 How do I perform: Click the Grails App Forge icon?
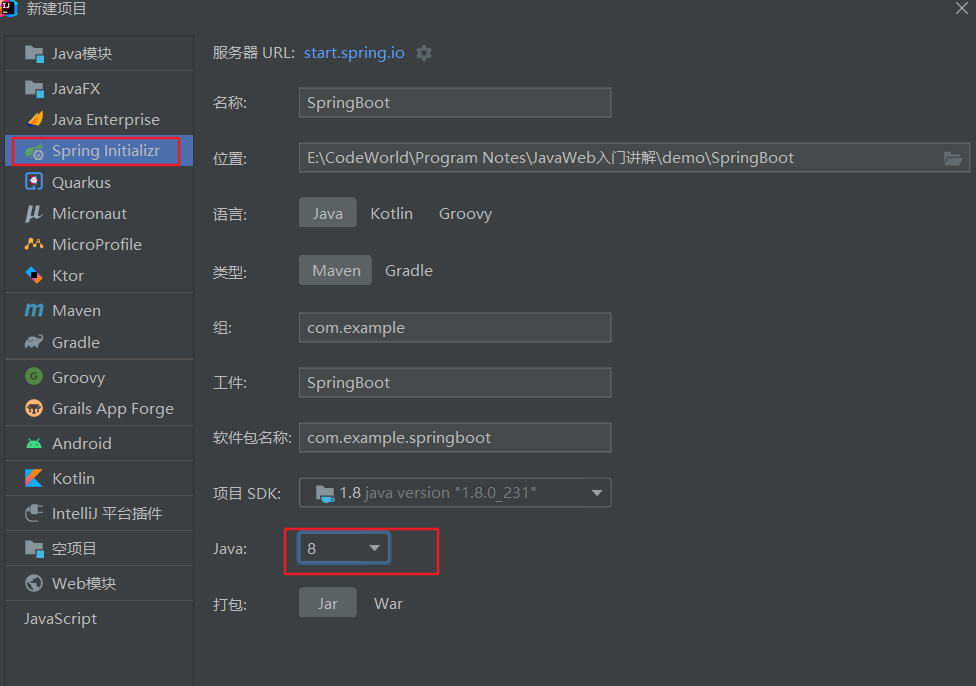point(34,408)
